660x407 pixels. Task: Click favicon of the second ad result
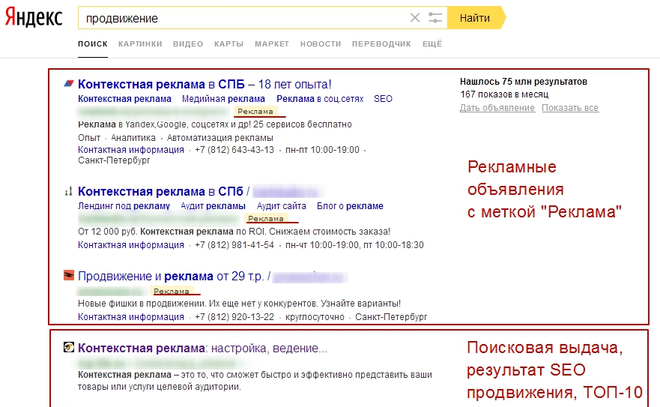68,192
